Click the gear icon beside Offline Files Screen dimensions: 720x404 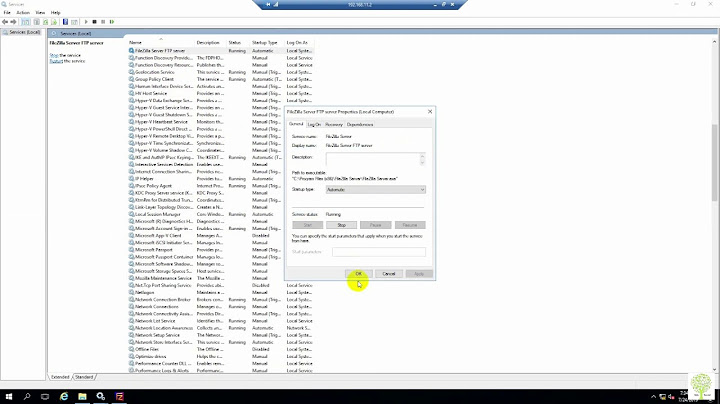coord(131,349)
